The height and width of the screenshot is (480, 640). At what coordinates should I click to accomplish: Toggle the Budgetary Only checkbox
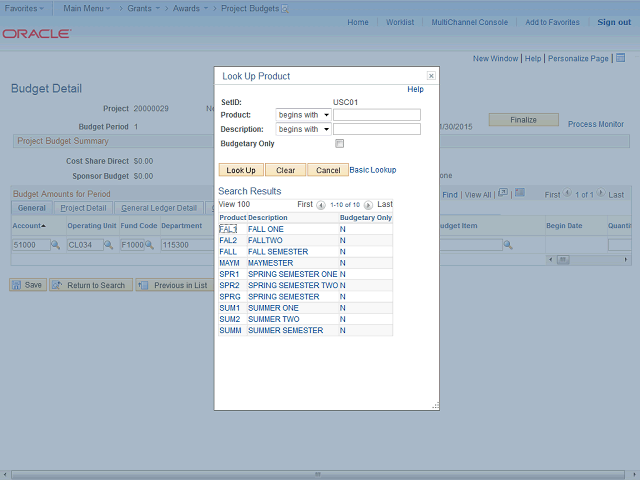[x=340, y=143]
